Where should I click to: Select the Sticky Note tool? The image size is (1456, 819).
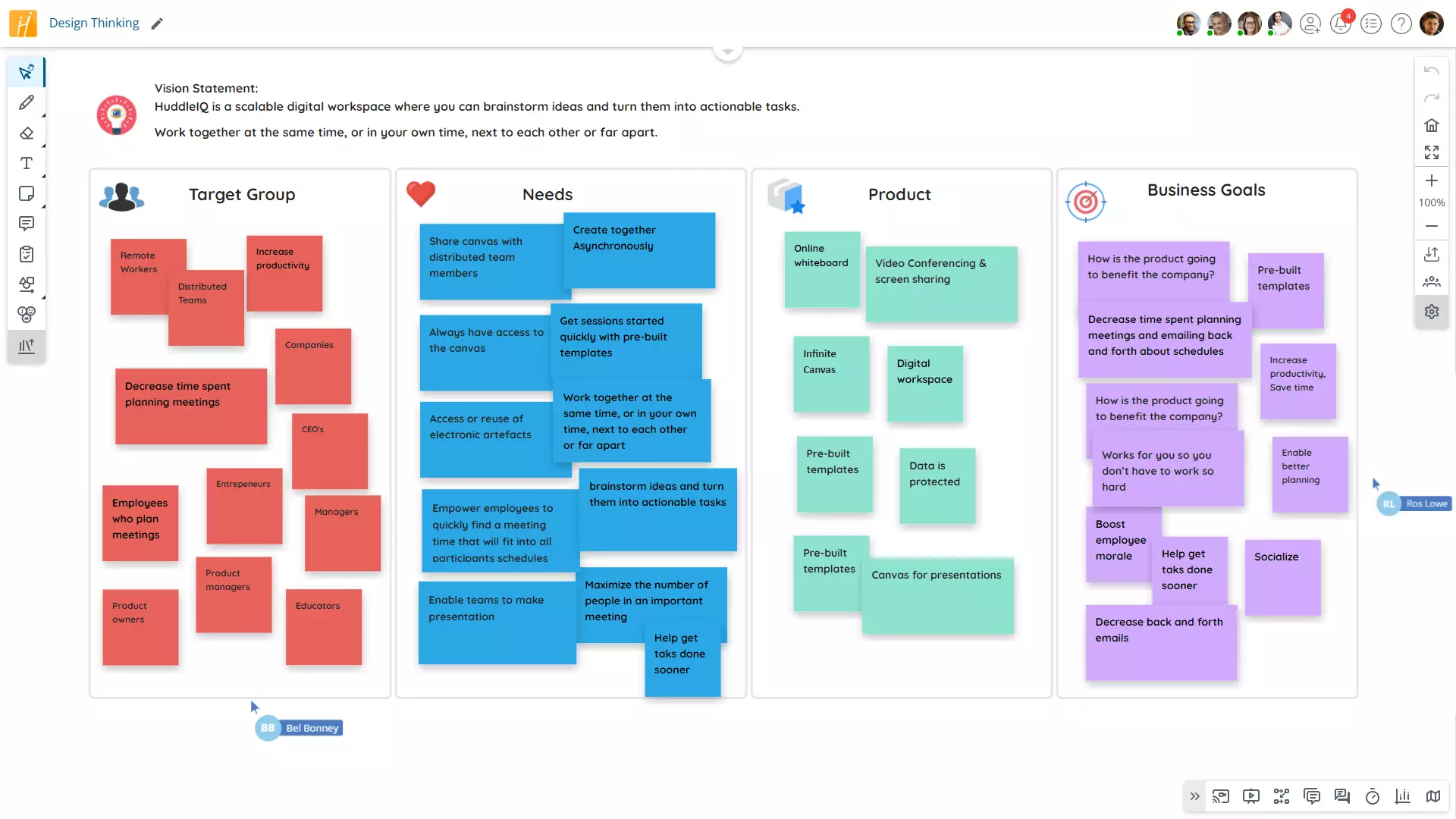[x=27, y=193]
